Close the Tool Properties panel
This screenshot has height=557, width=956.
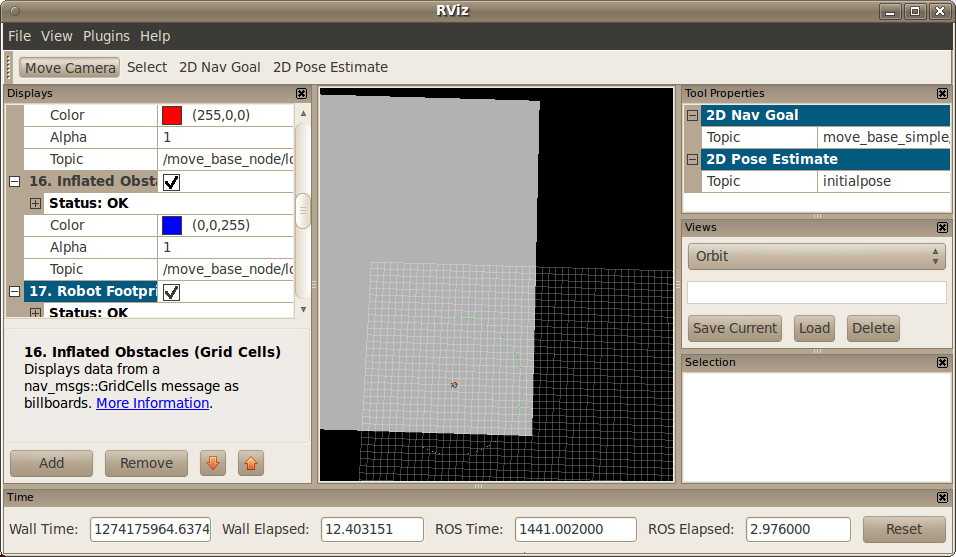point(942,93)
